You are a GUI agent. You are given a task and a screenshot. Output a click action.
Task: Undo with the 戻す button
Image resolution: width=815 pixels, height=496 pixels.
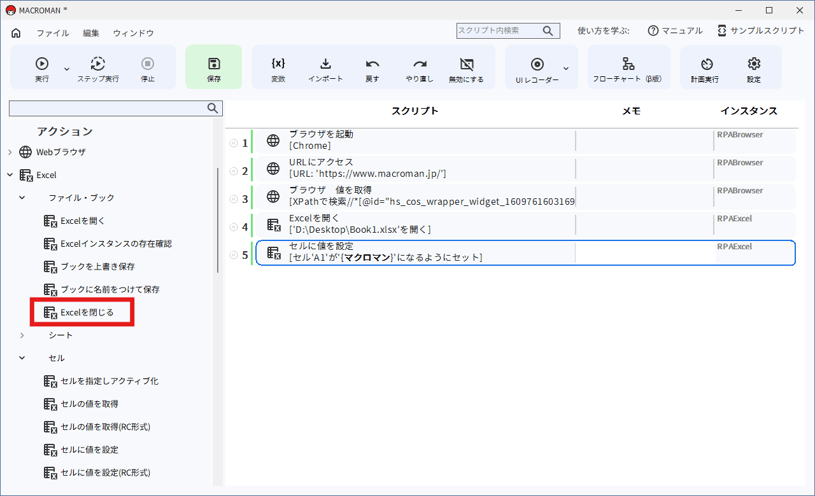click(372, 69)
